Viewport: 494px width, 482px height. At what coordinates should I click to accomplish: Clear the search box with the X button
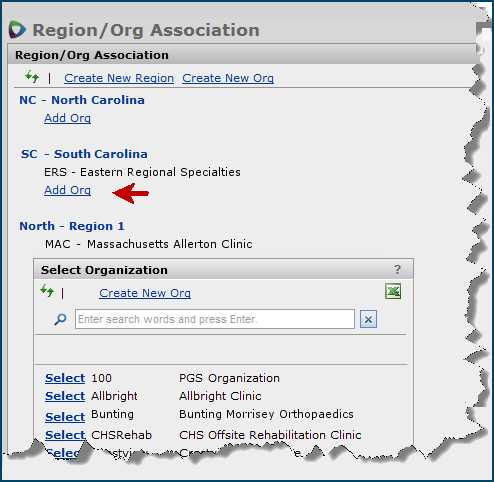pyautogui.click(x=368, y=319)
